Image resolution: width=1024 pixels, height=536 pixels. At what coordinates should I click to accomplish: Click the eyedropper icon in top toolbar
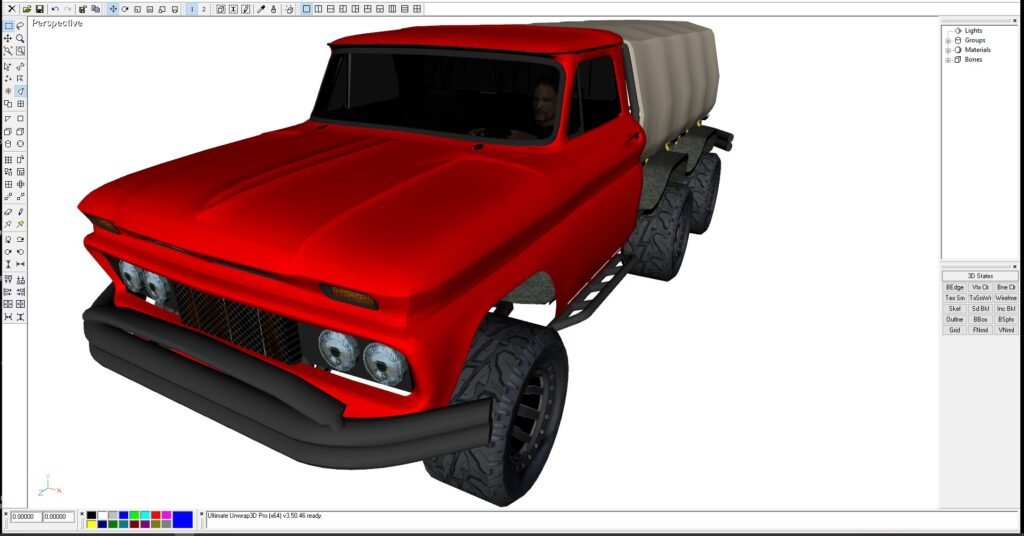click(x=261, y=9)
